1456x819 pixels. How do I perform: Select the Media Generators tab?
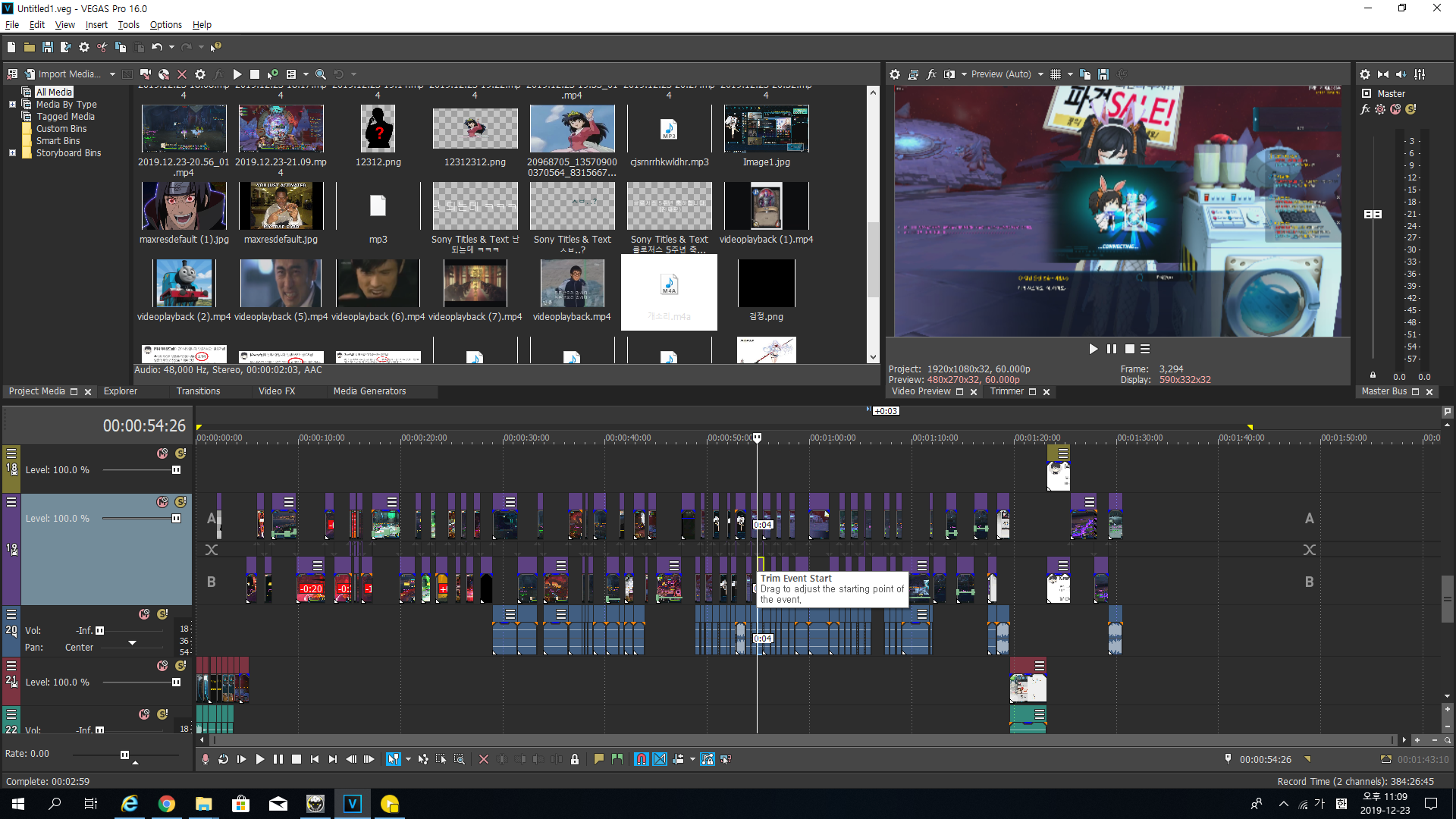point(371,391)
